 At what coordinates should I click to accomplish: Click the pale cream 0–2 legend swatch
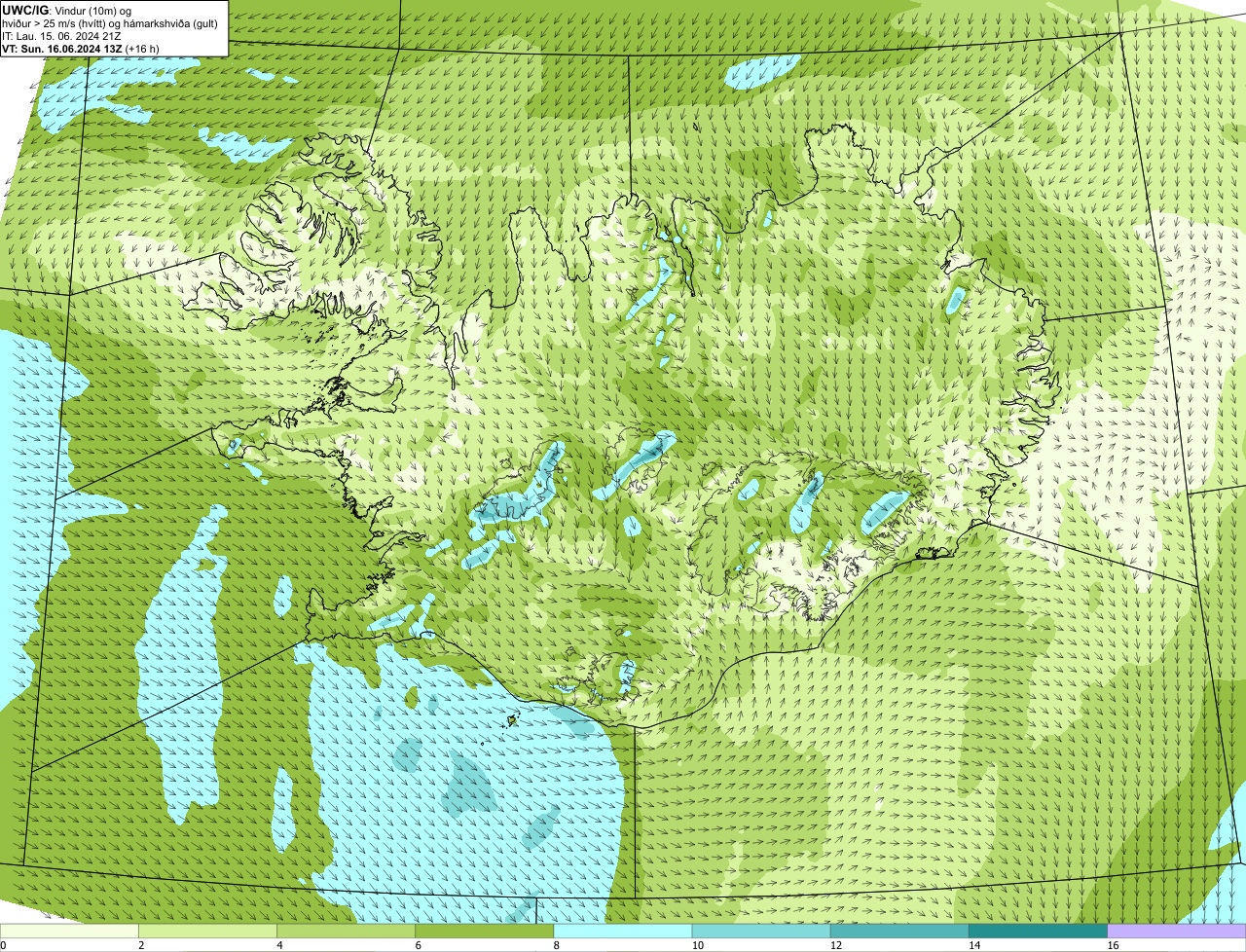(69, 931)
